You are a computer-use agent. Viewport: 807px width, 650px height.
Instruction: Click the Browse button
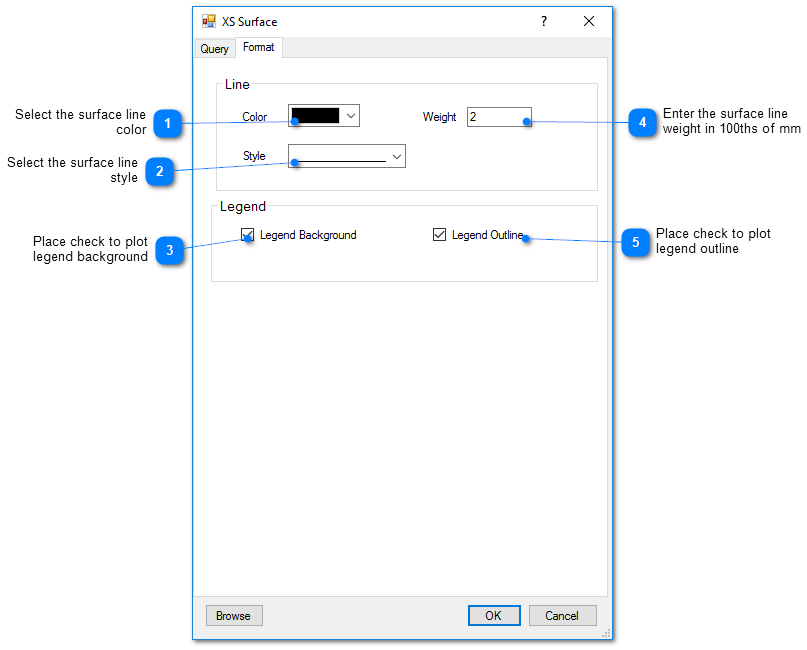click(234, 616)
